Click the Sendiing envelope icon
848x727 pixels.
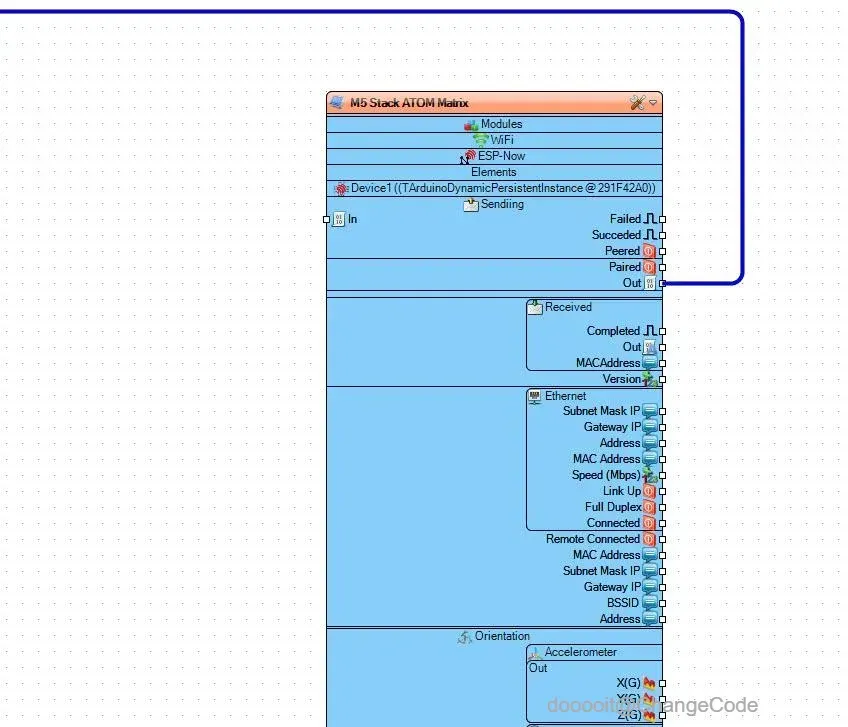[471, 205]
